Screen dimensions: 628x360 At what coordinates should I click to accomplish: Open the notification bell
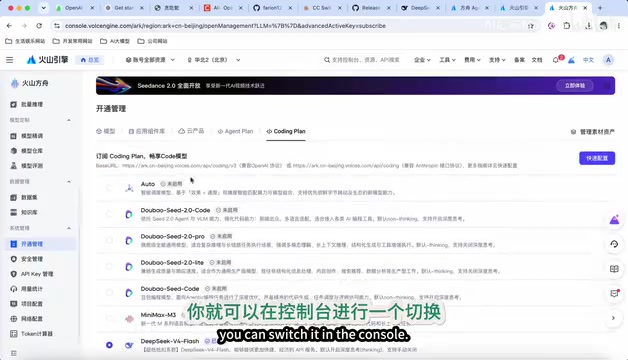click(x=556, y=60)
